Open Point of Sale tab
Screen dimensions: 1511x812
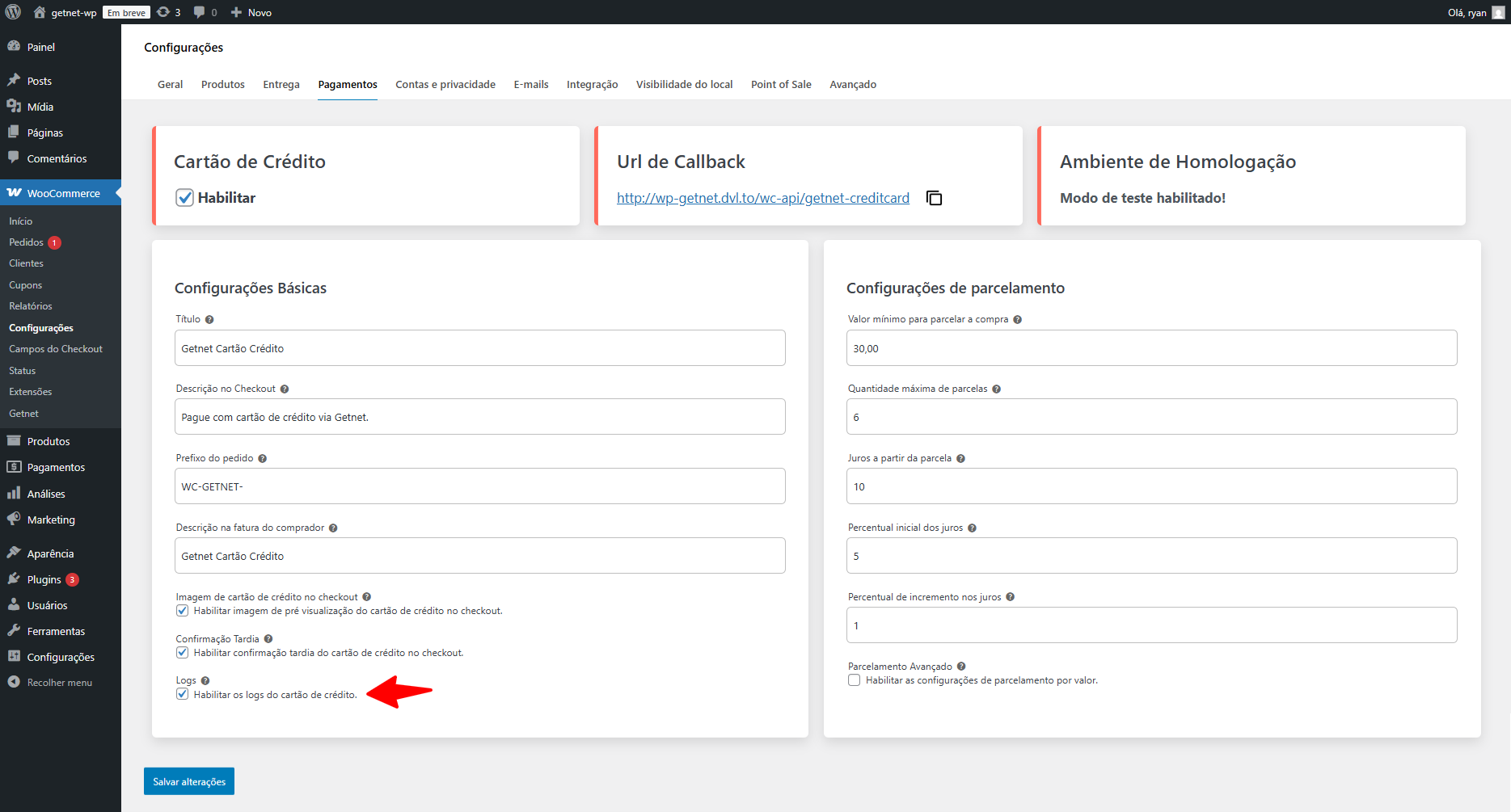[781, 84]
